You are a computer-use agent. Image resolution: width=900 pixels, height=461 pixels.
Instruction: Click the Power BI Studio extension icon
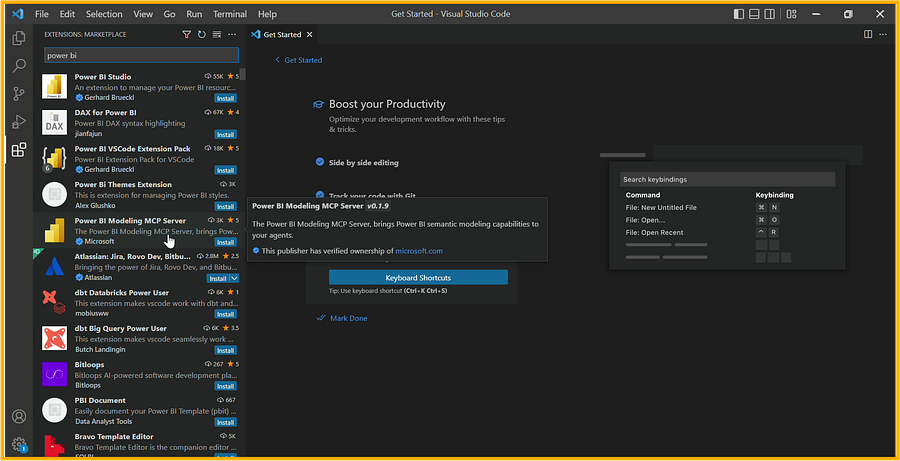tap(55, 87)
